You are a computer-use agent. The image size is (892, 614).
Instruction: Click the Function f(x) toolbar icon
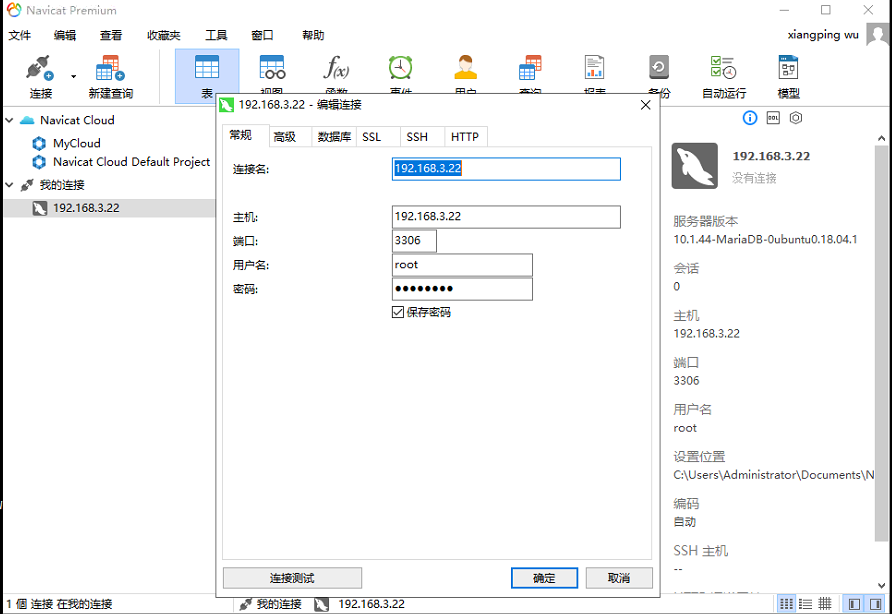(x=336, y=67)
